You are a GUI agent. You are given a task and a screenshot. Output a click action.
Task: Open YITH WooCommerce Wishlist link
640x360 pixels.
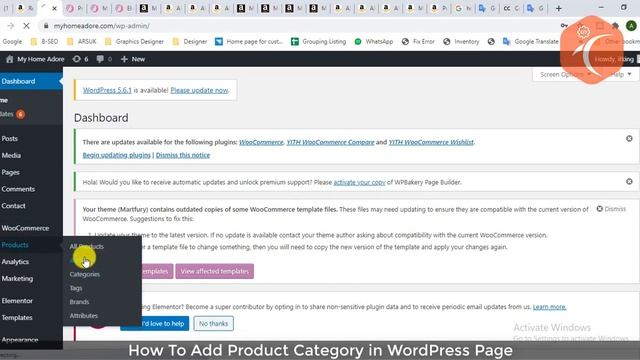(x=431, y=142)
